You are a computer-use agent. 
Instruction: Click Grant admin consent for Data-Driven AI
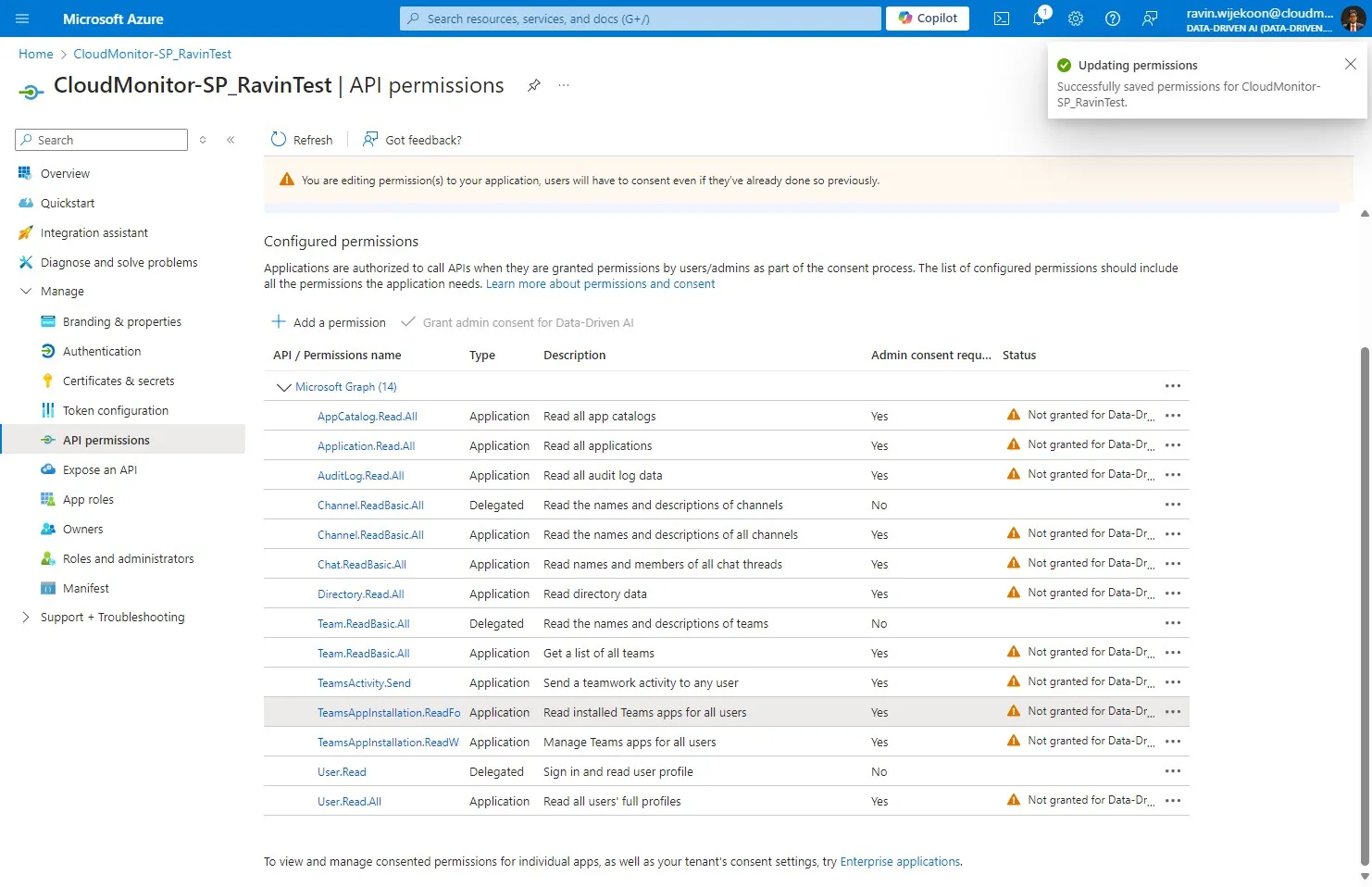pos(518,322)
